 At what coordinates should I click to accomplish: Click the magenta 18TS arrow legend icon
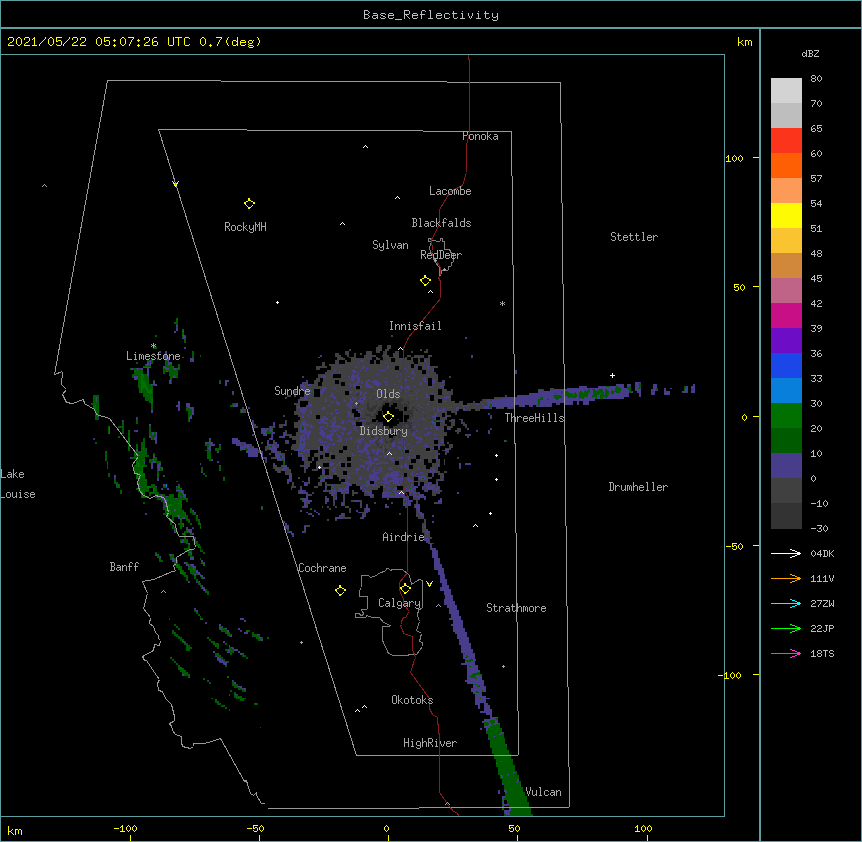point(786,653)
